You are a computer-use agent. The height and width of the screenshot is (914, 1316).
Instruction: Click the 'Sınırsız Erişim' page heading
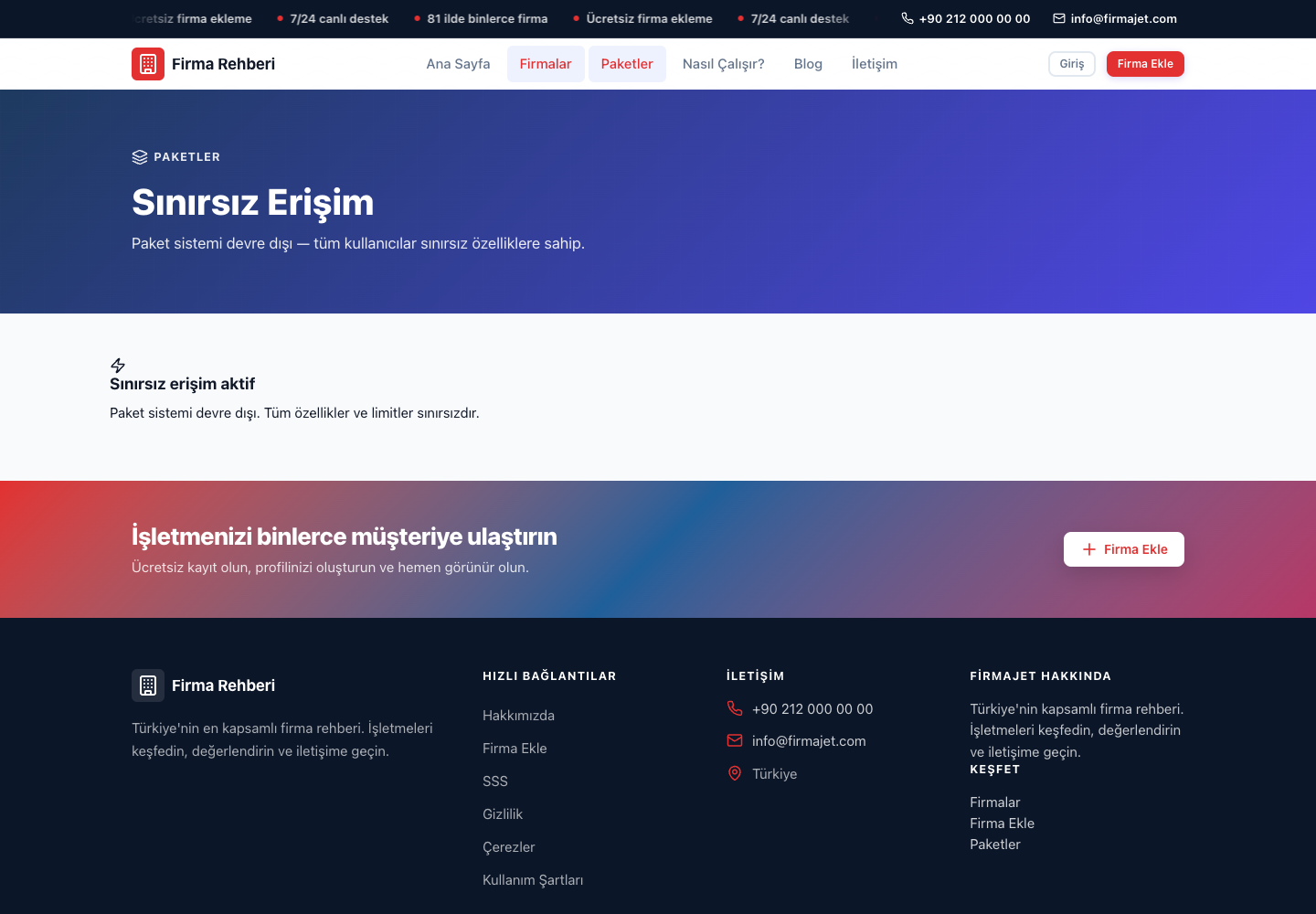(253, 202)
